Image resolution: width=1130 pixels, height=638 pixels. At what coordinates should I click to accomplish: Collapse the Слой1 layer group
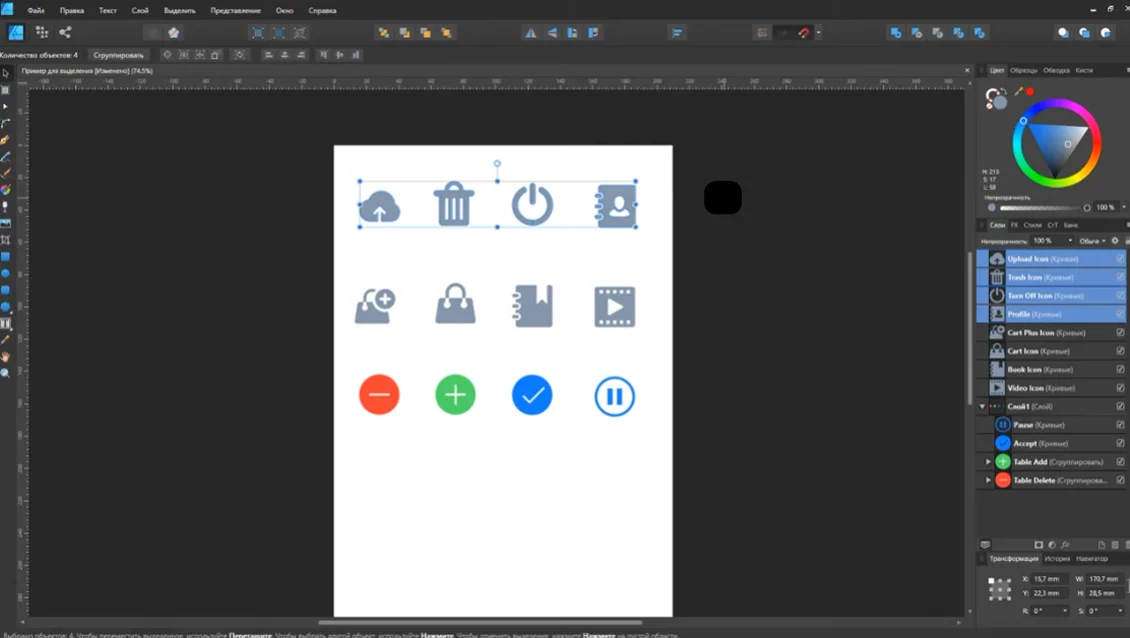point(982,407)
